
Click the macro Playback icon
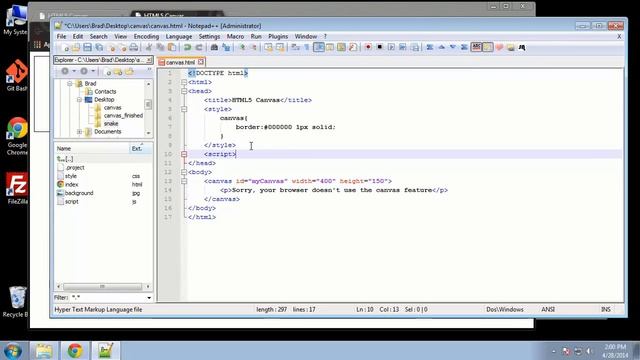391,47
